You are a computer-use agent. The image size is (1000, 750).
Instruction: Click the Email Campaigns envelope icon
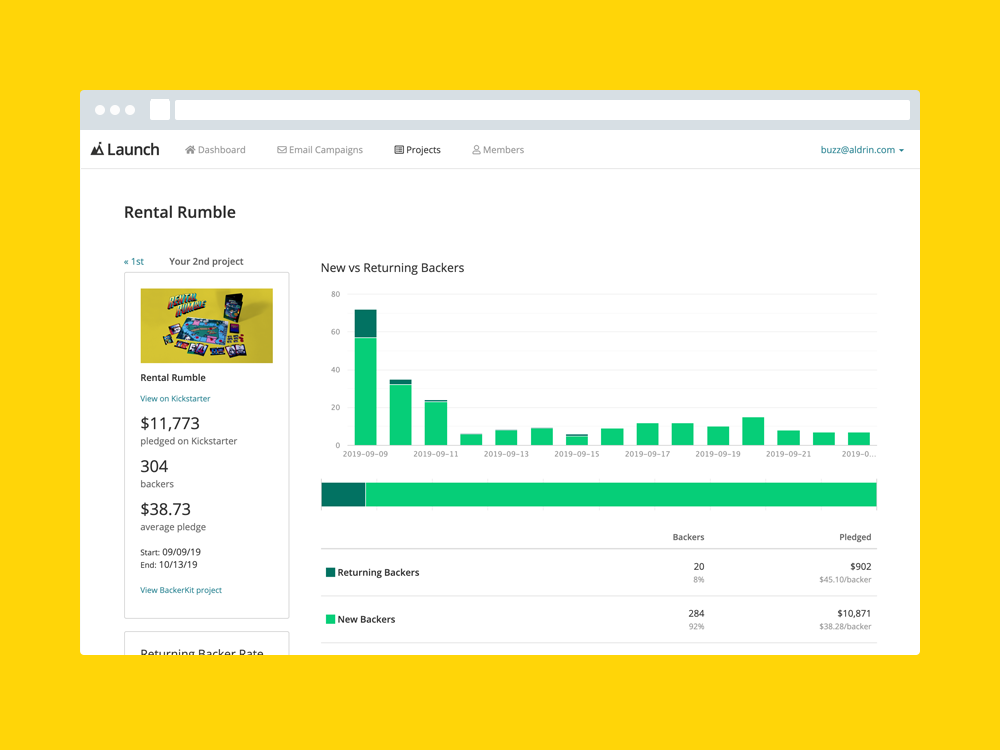click(281, 150)
